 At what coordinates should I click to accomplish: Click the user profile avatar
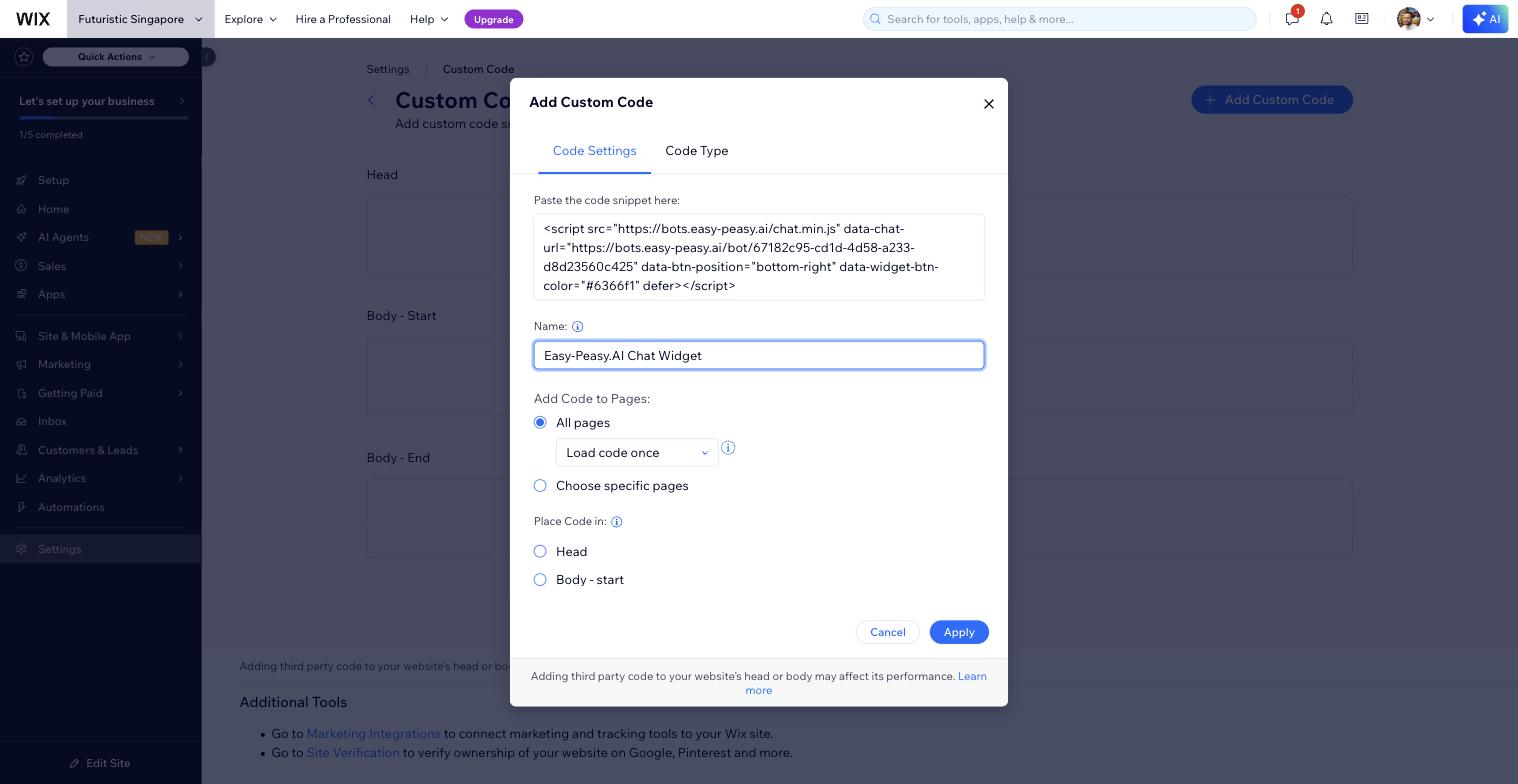1408,19
